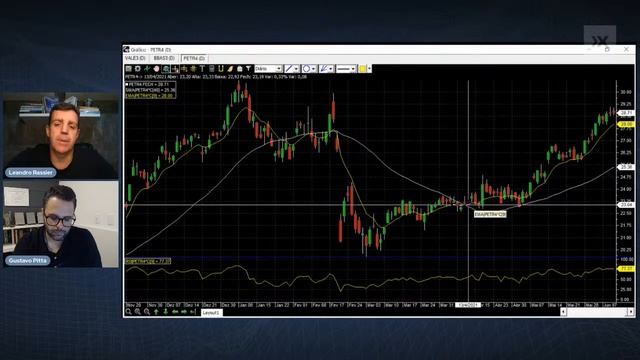Screen dimensions: 640x360
Task: Pick the yellow color swatch
Action: 362,69
